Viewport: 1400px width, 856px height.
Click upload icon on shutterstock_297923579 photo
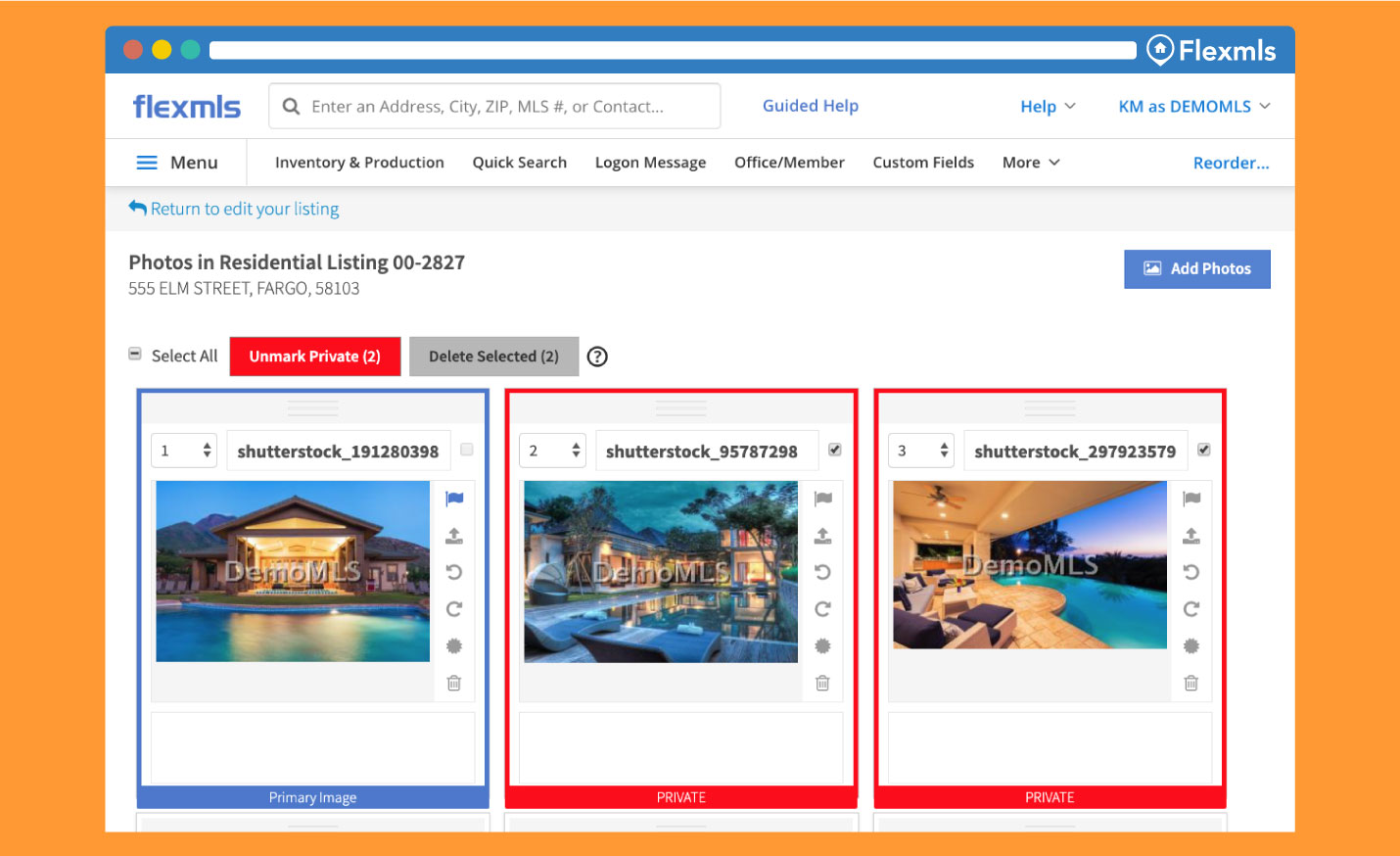click(x=1191, y=536)
